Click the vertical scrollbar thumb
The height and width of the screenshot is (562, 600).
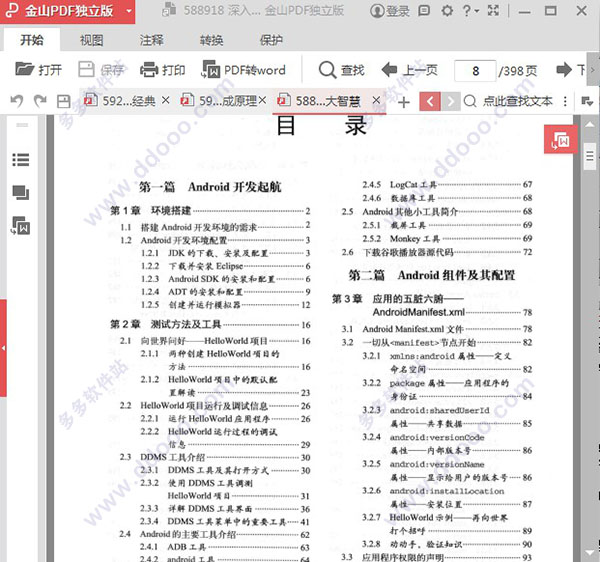pos(590,156)
